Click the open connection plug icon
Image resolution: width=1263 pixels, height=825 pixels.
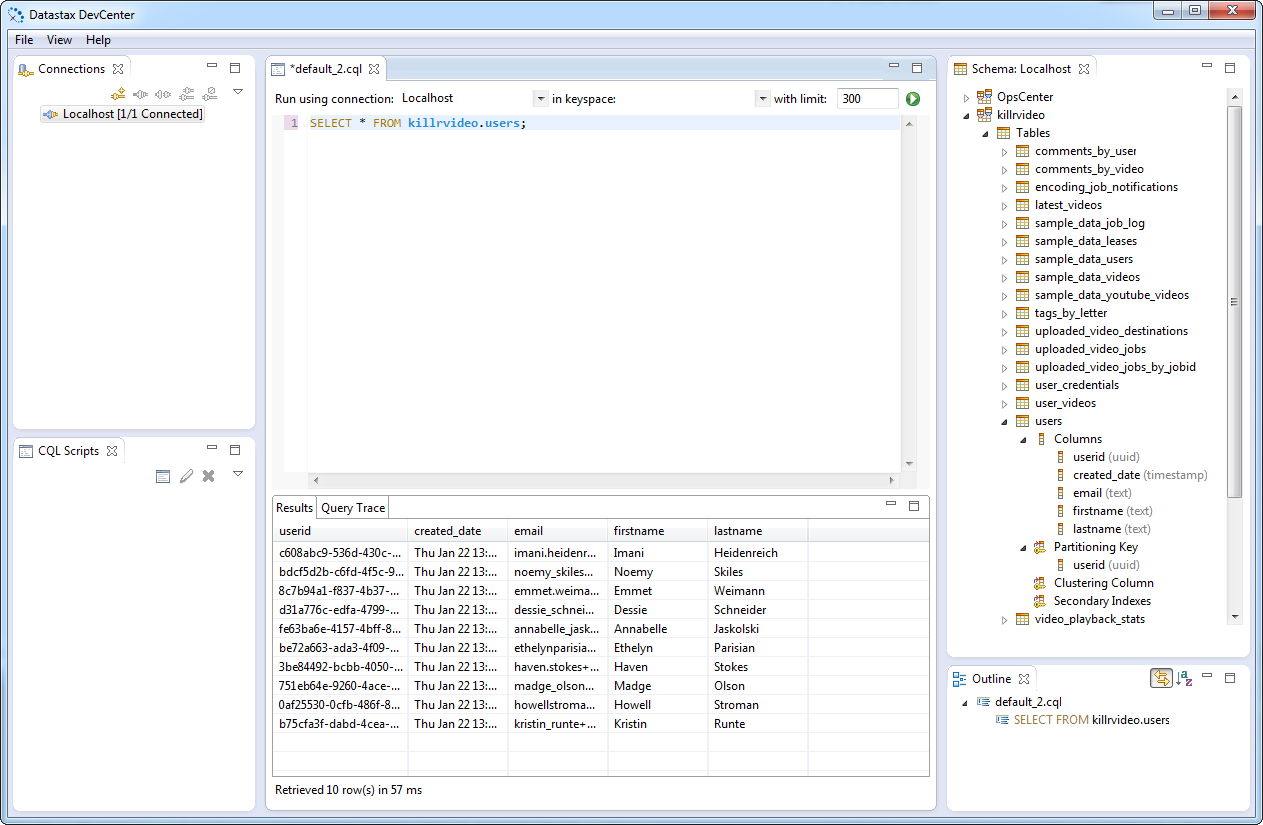[141, 93]
